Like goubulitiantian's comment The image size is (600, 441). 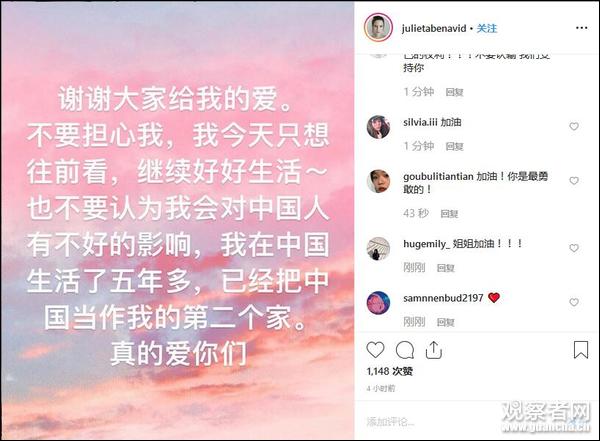[574, 181]
